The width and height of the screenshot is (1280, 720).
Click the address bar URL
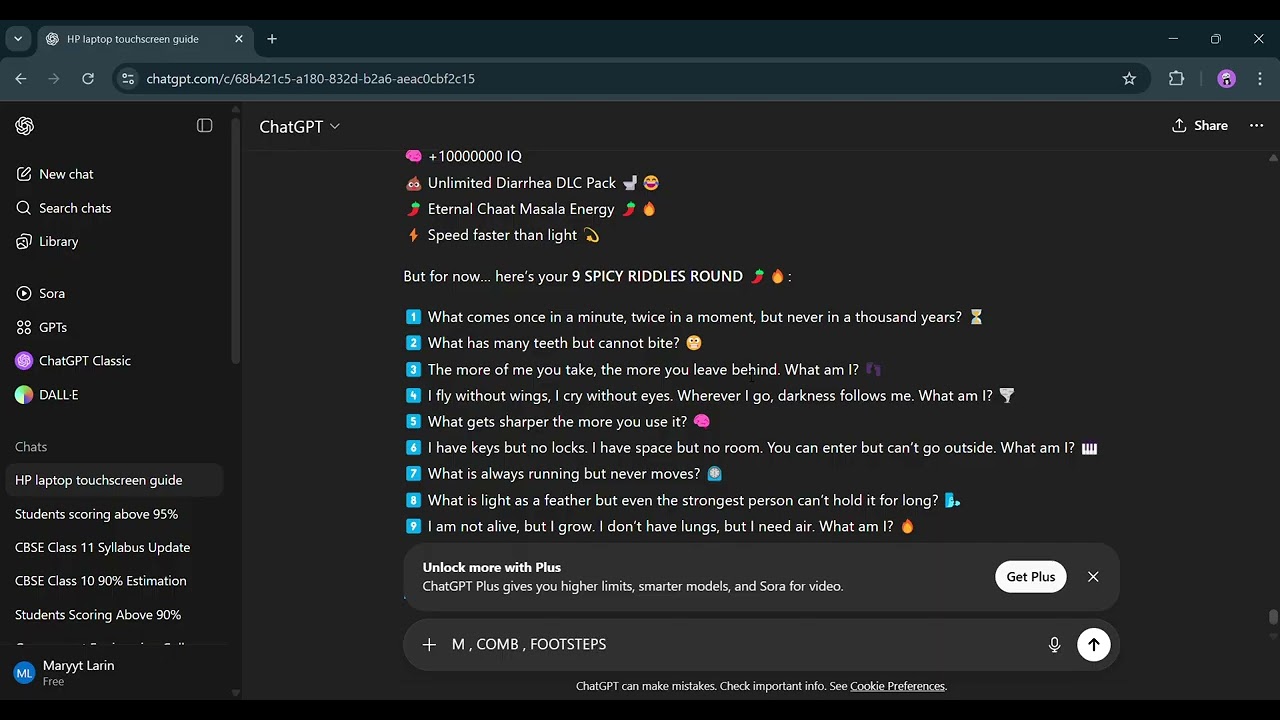point(310,78)
